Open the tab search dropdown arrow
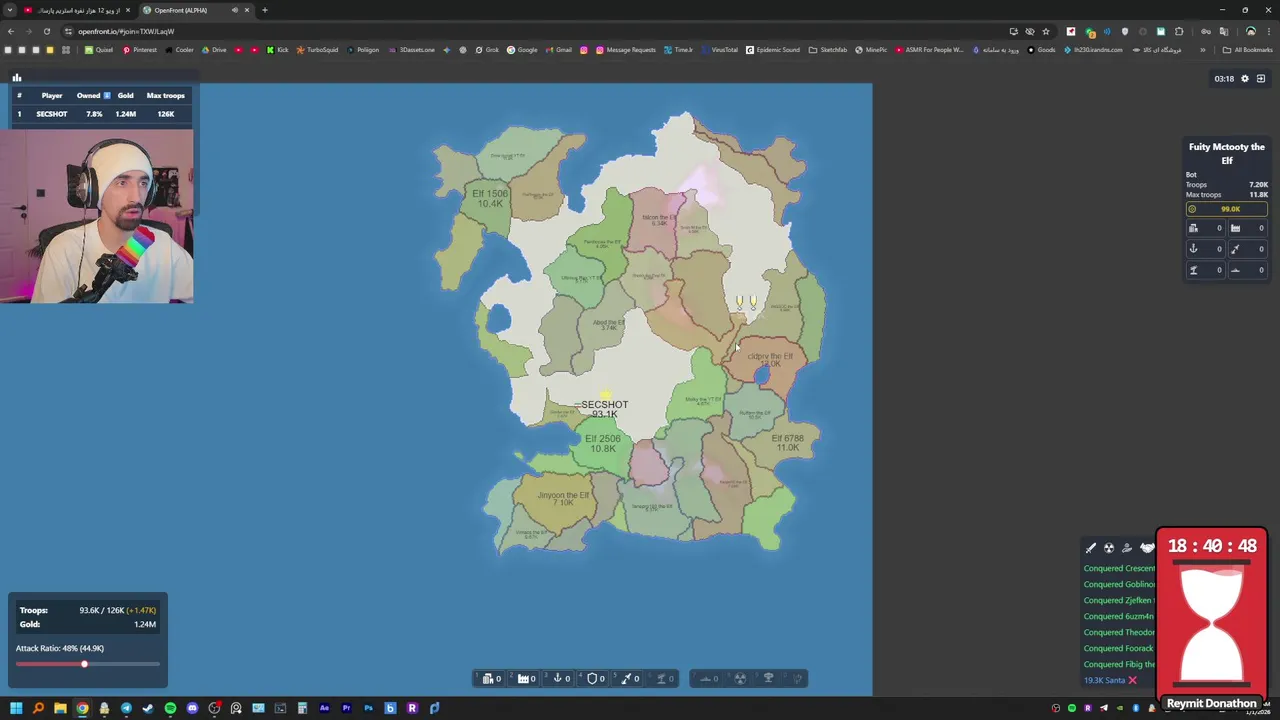Viewport: 1280px width, 720px height. [x=9, y=10]
